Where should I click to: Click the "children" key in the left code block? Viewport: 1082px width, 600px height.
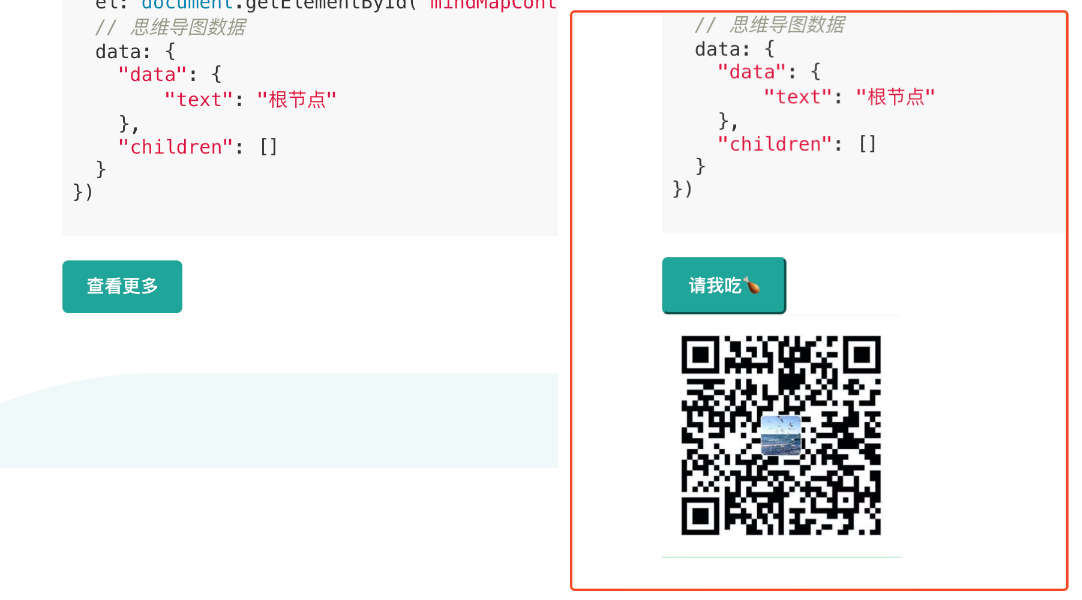tap(170, 147)
